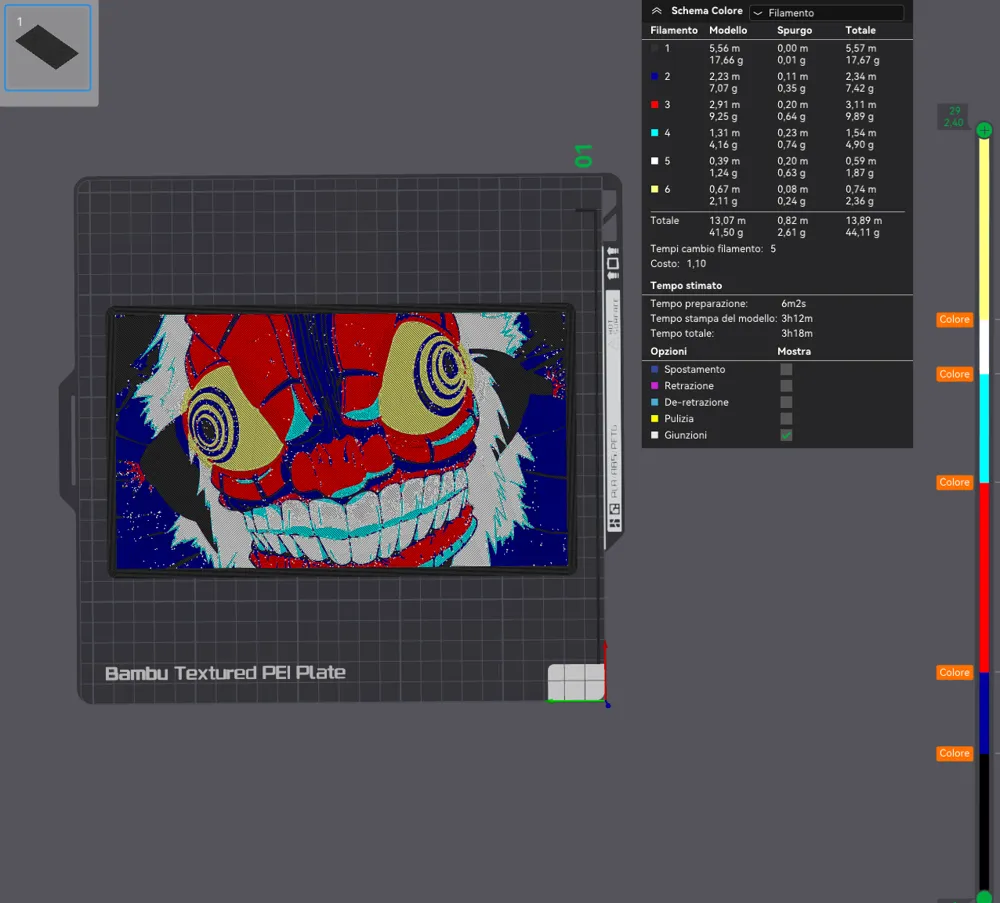Click the cyan segment of the layer slider

pos(984,429)
